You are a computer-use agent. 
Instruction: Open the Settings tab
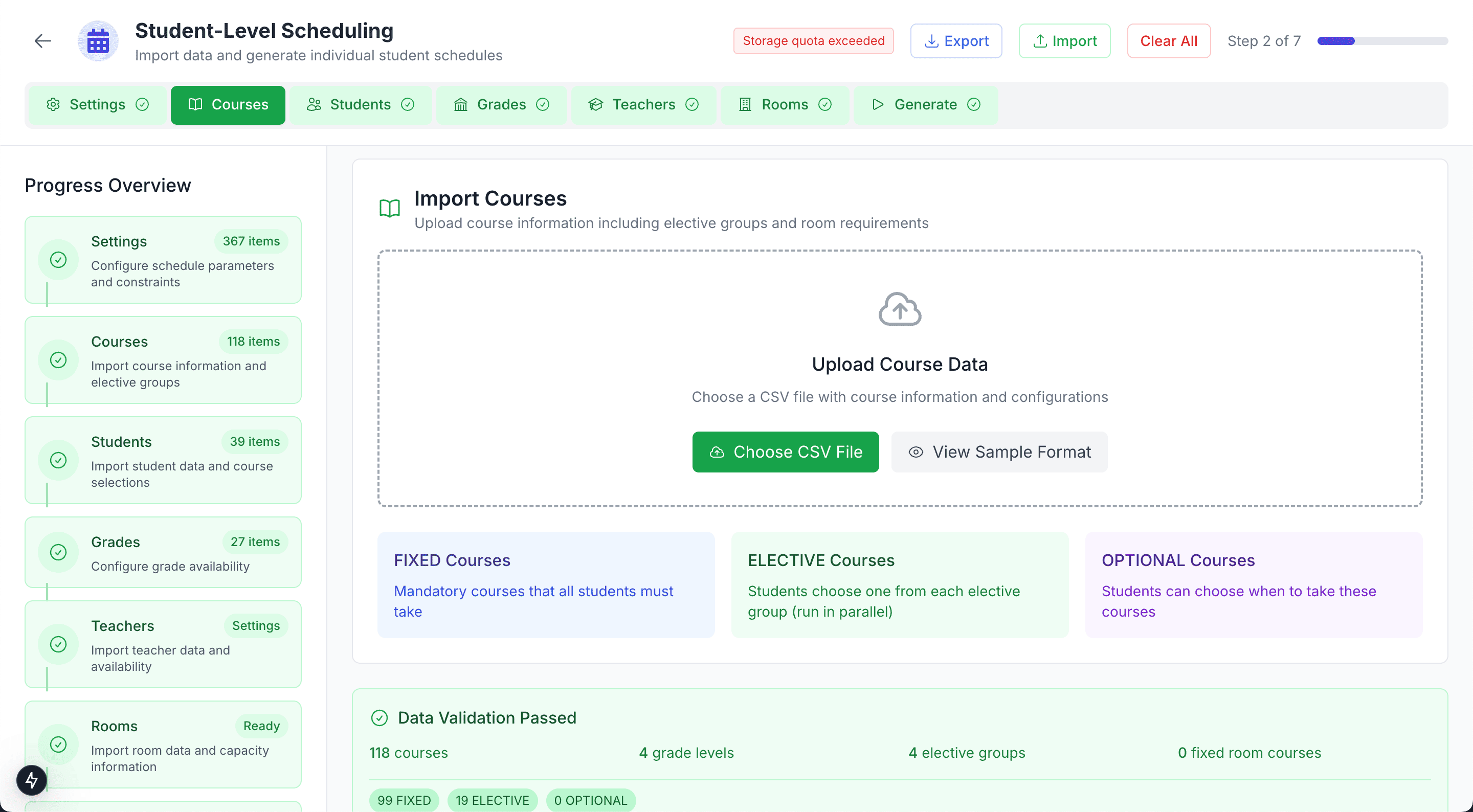pyautogui.click(x=97, y=105)
